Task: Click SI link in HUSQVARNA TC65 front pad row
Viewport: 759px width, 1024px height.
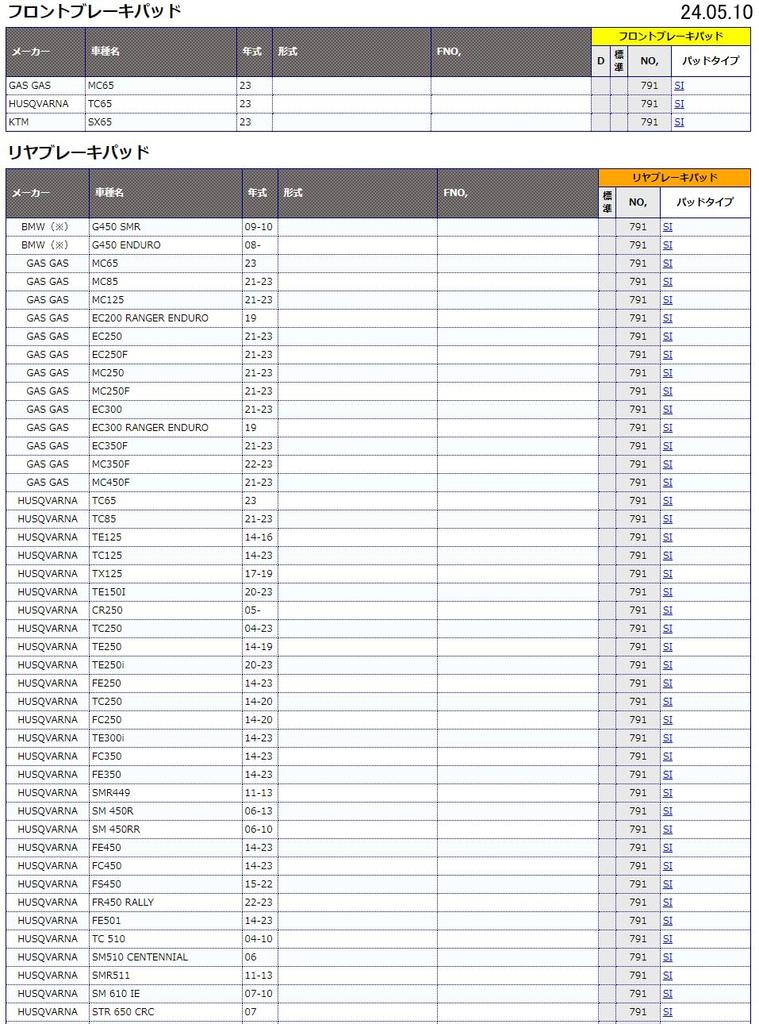Action: click(679, 104)
